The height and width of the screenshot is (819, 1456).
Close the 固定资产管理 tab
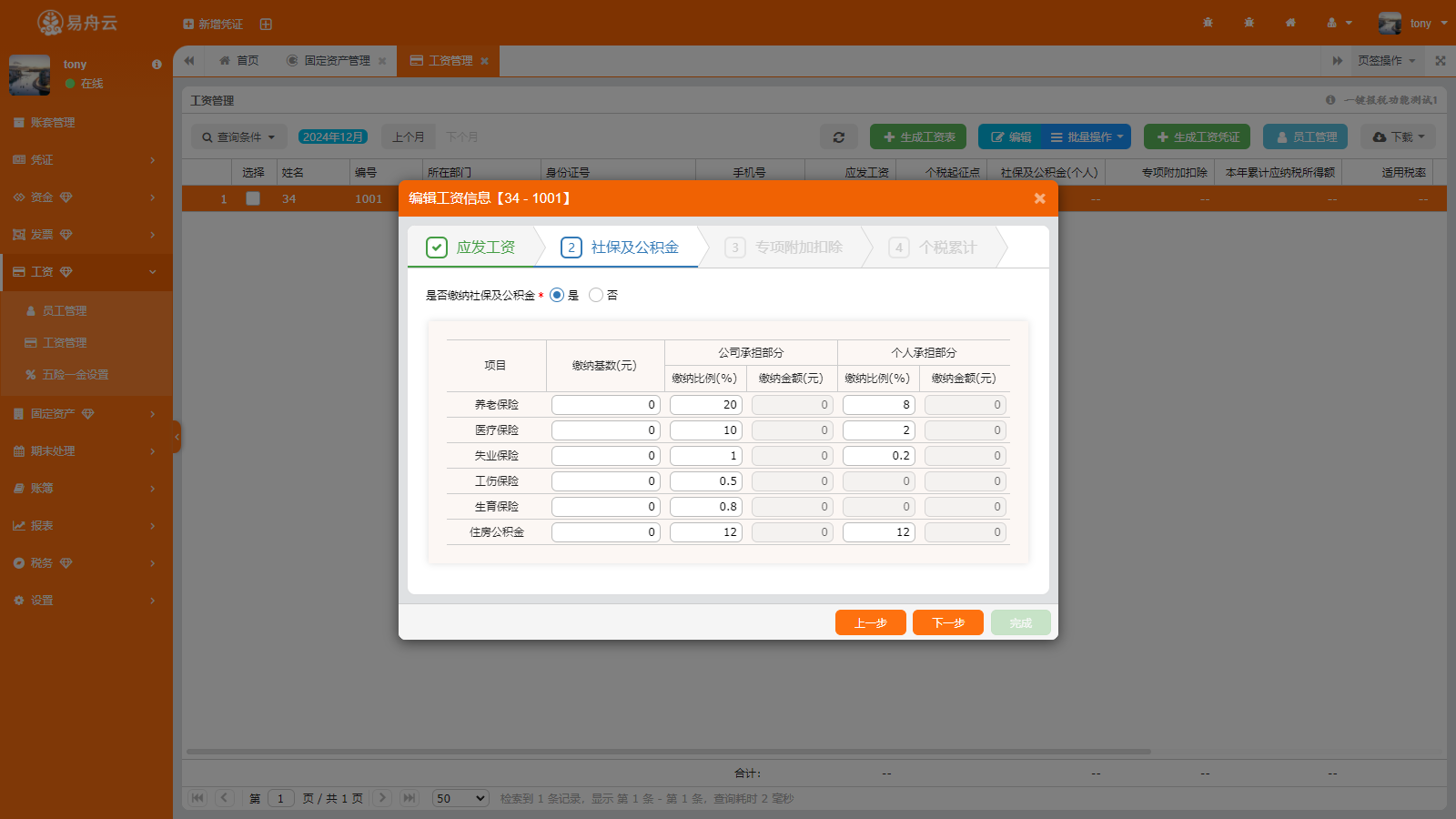click(382, 61)
